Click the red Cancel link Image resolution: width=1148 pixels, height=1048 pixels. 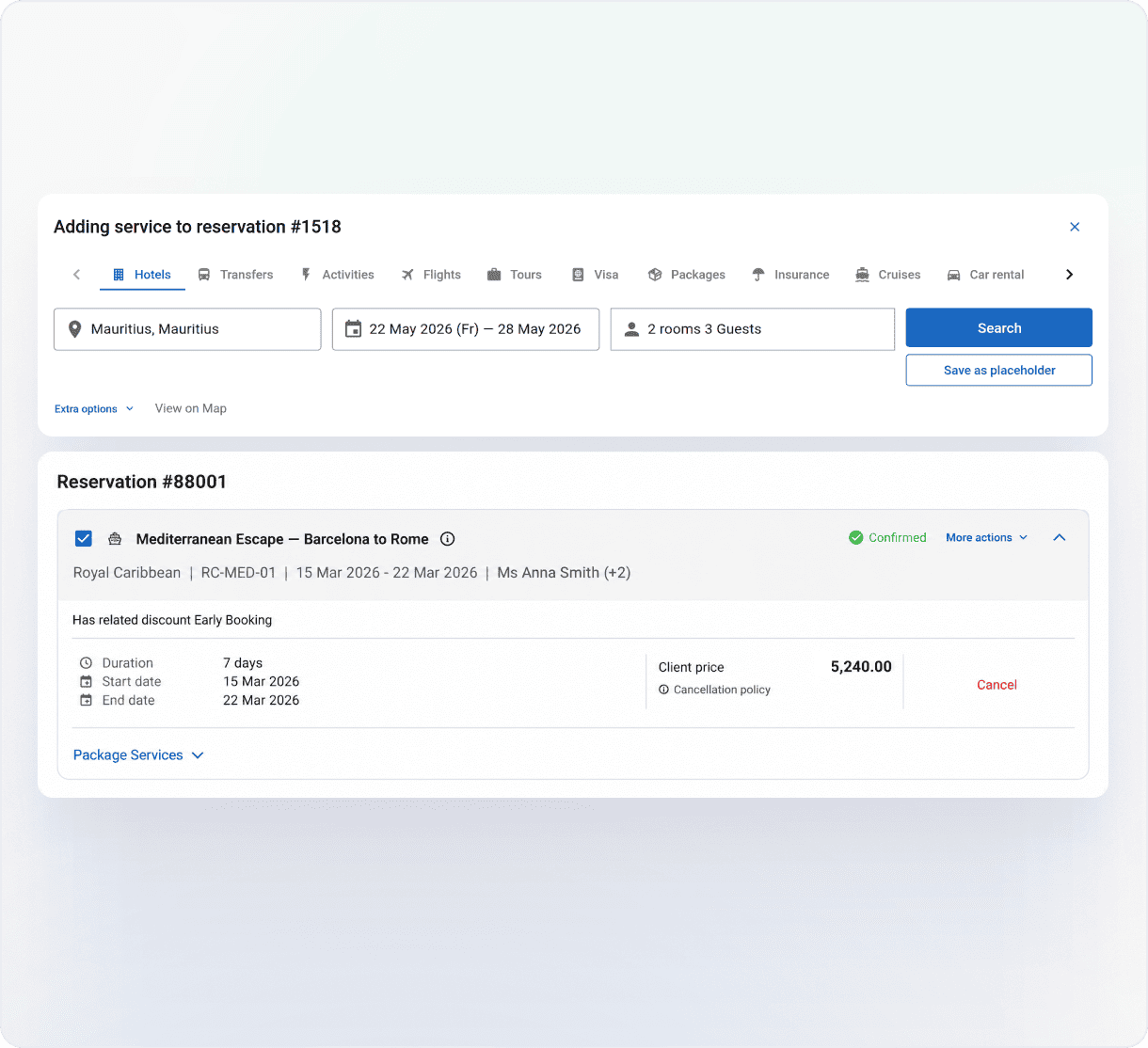coord(997,685)
